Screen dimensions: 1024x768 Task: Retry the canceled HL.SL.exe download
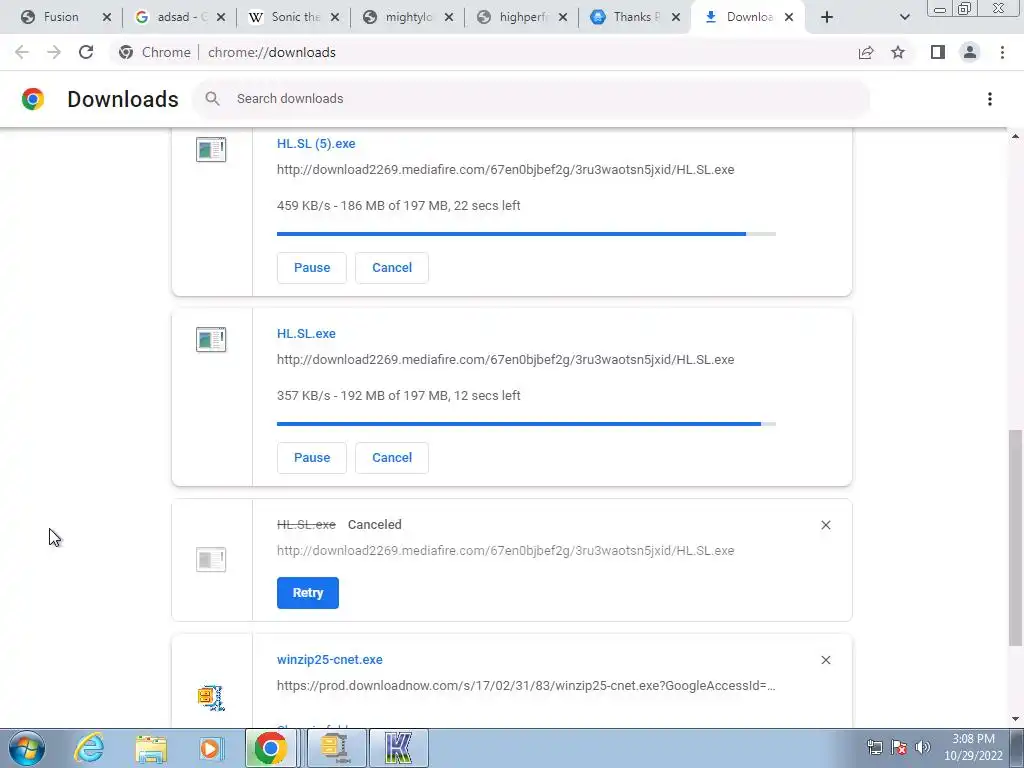tap(308, 593)
